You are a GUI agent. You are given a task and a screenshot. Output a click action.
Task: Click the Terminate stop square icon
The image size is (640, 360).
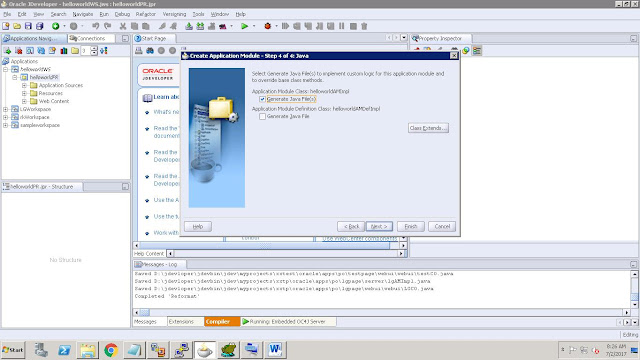coord(353,26)
